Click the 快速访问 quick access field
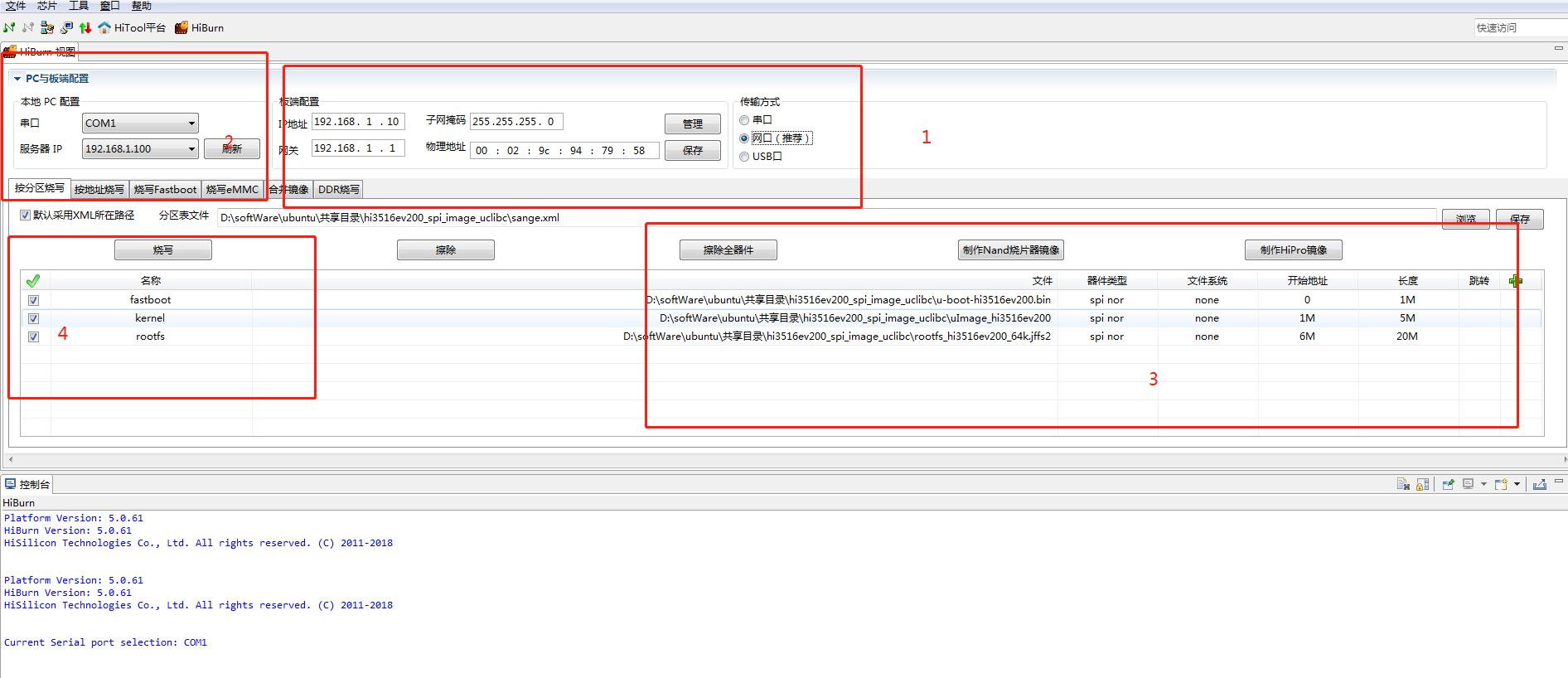 (x=1521, y=27)
